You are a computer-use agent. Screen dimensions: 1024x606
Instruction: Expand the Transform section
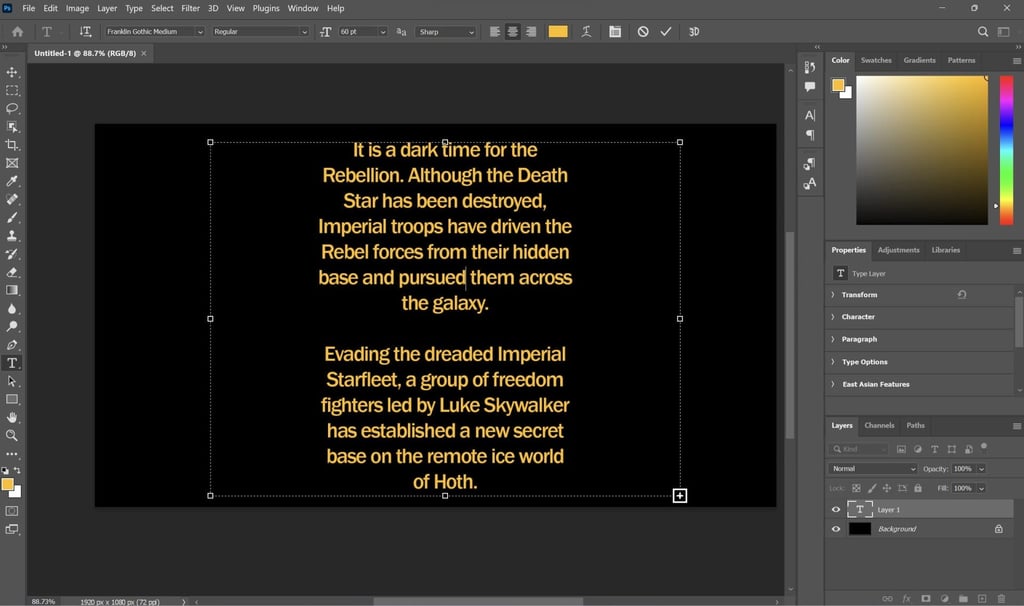(x=833, y=295)
